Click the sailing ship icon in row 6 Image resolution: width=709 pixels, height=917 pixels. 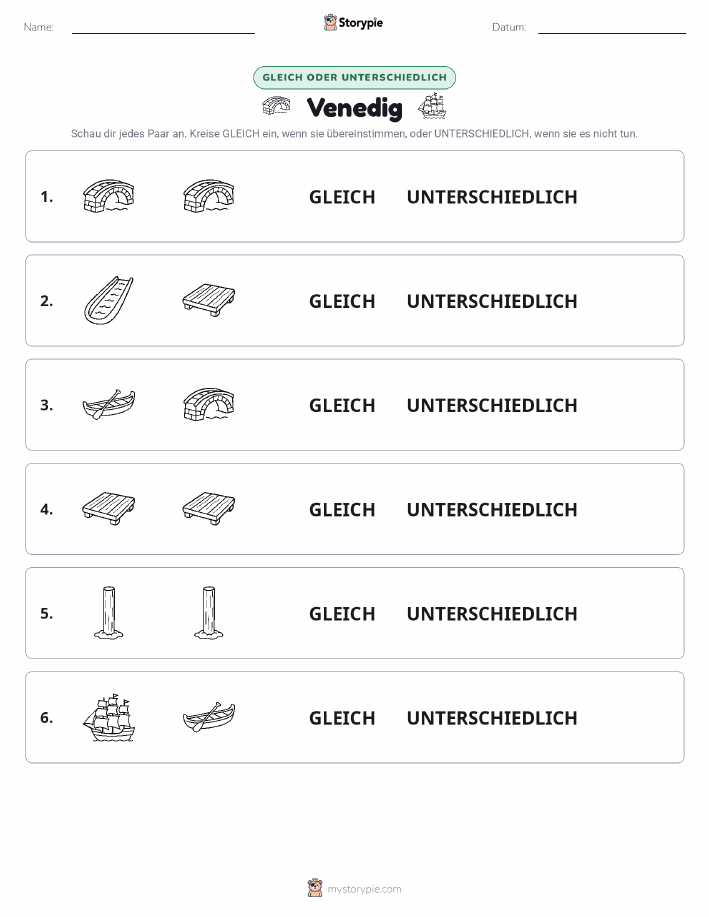coord(109,718)
